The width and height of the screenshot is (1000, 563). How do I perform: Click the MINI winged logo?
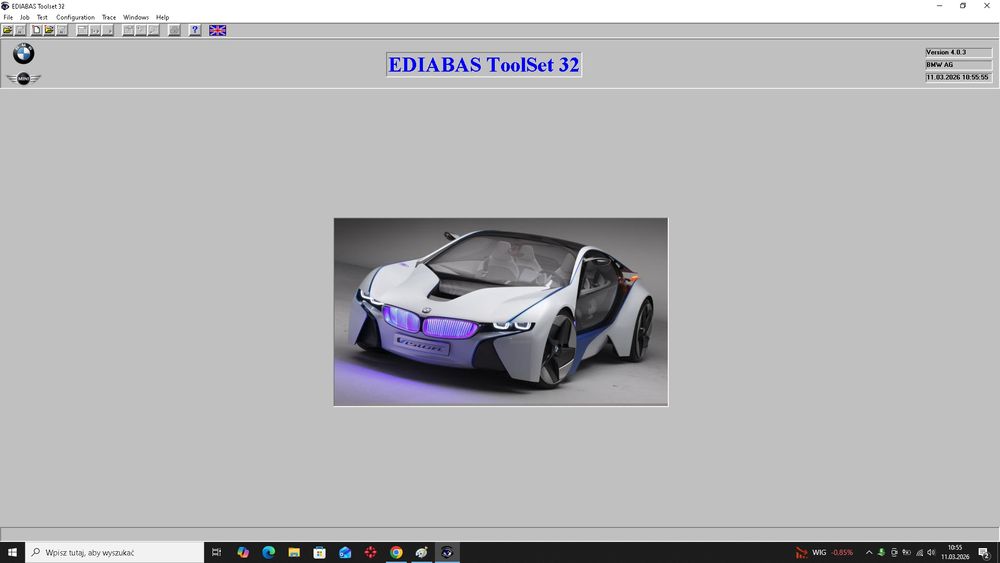(24, 78)
